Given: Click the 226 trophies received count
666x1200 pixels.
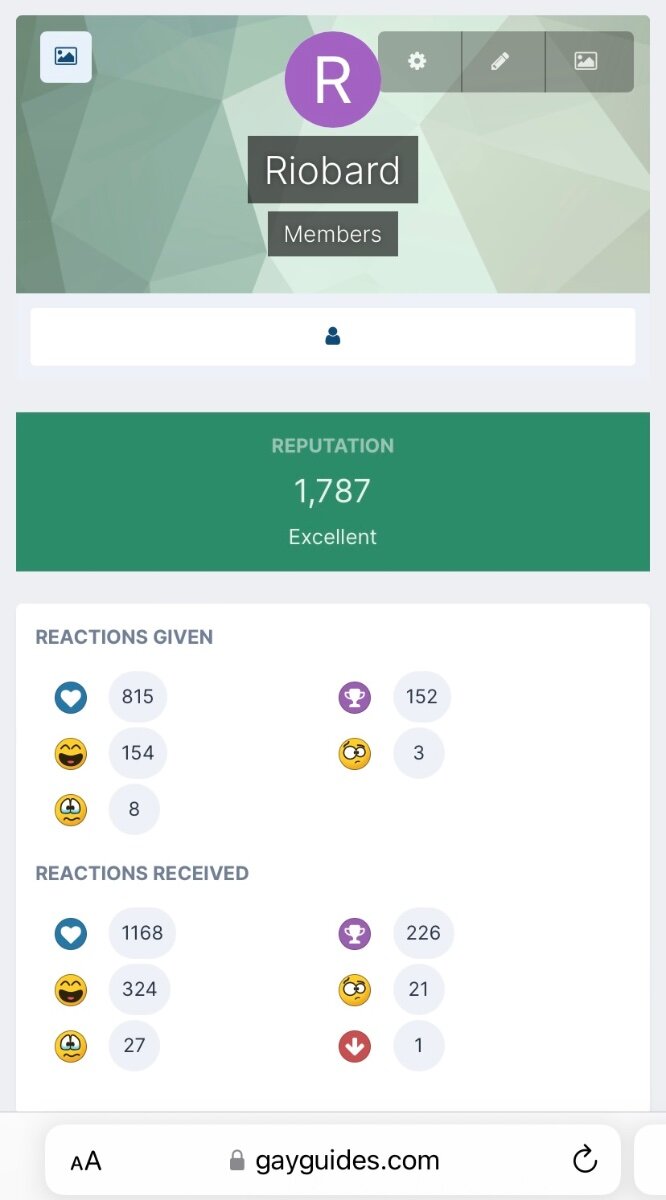Looking at the screenshot, I should [424, 933].
